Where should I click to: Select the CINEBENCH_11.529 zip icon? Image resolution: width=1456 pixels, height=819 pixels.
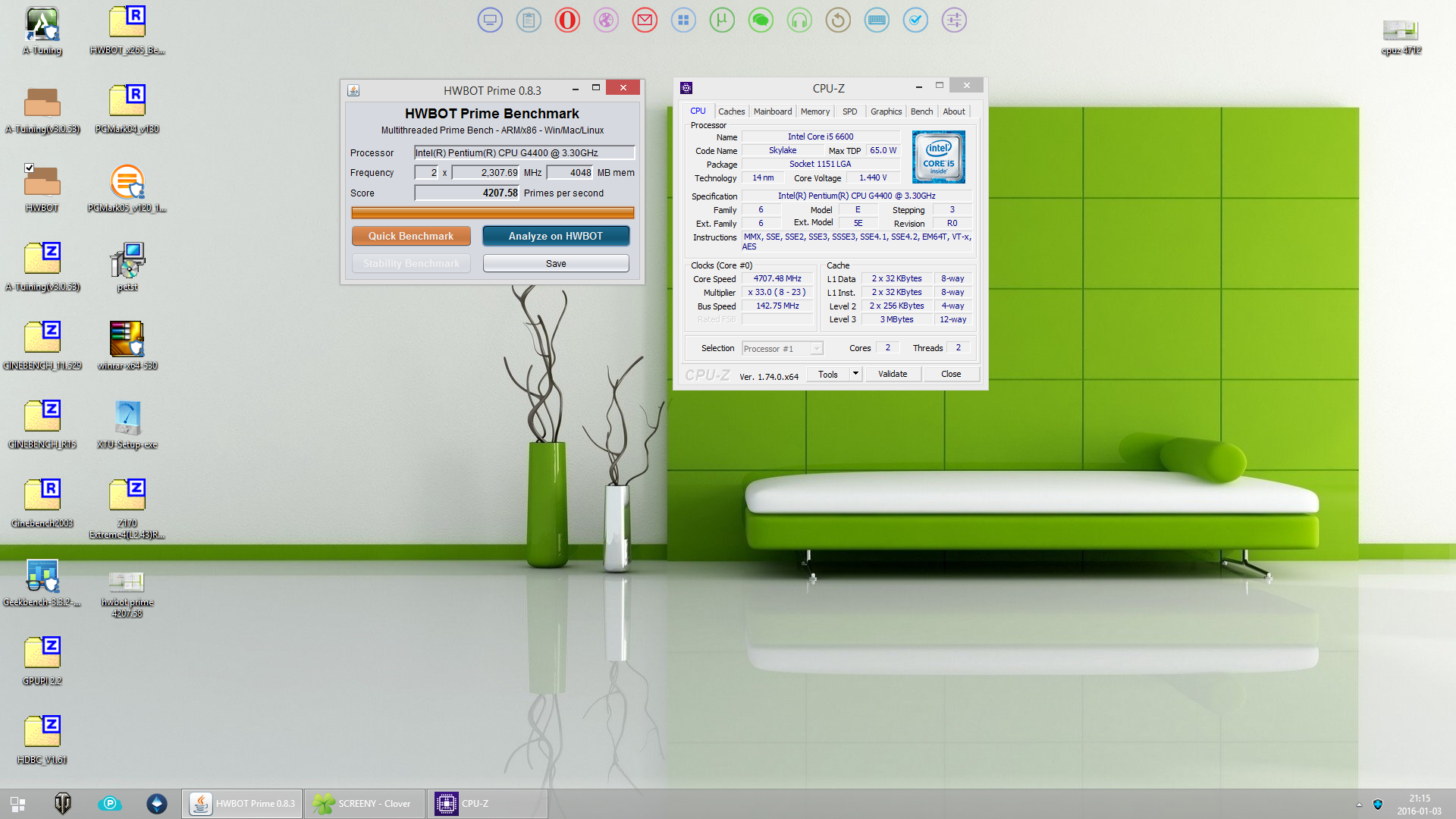(x=42, y=346)
